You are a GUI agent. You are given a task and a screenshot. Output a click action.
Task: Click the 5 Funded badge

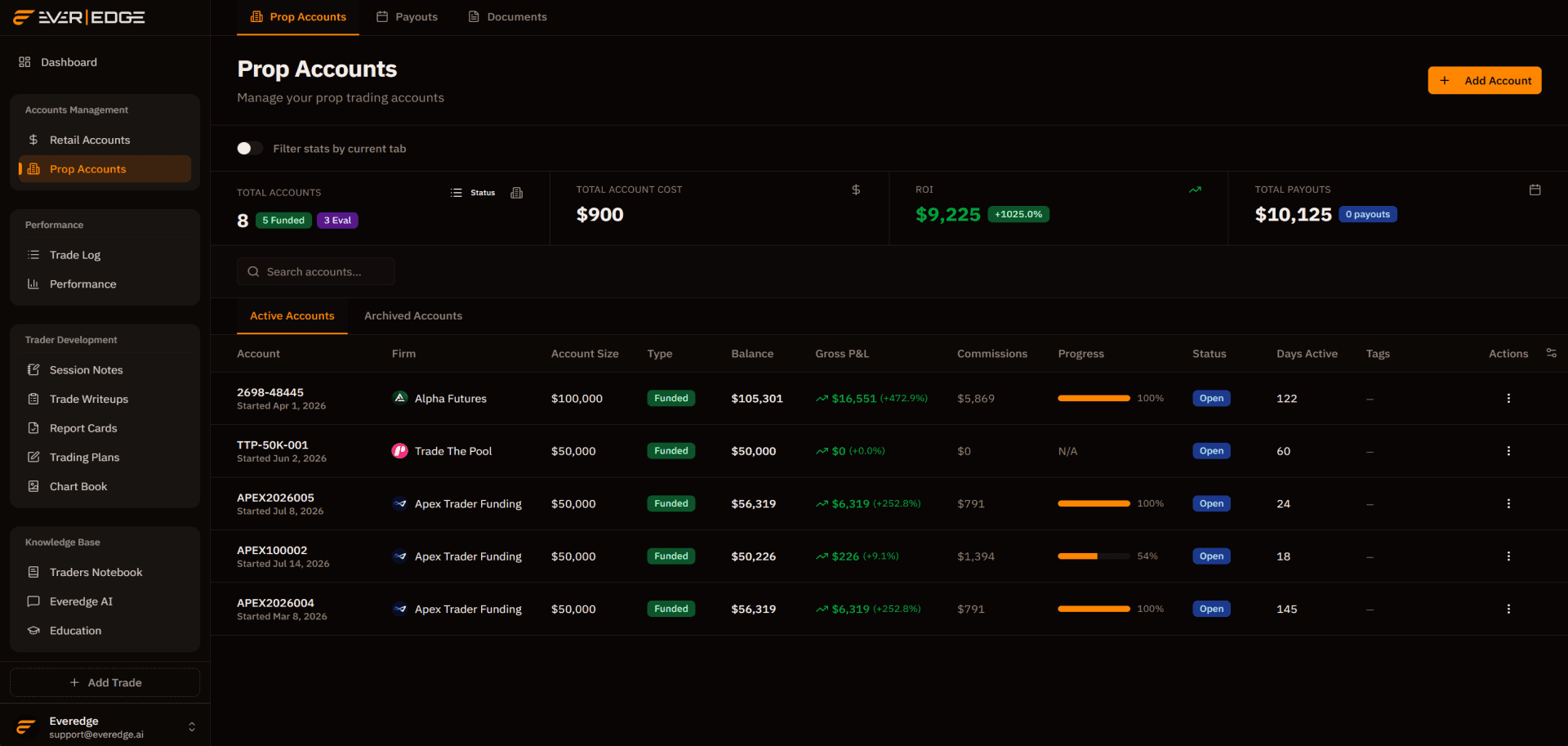283,221
